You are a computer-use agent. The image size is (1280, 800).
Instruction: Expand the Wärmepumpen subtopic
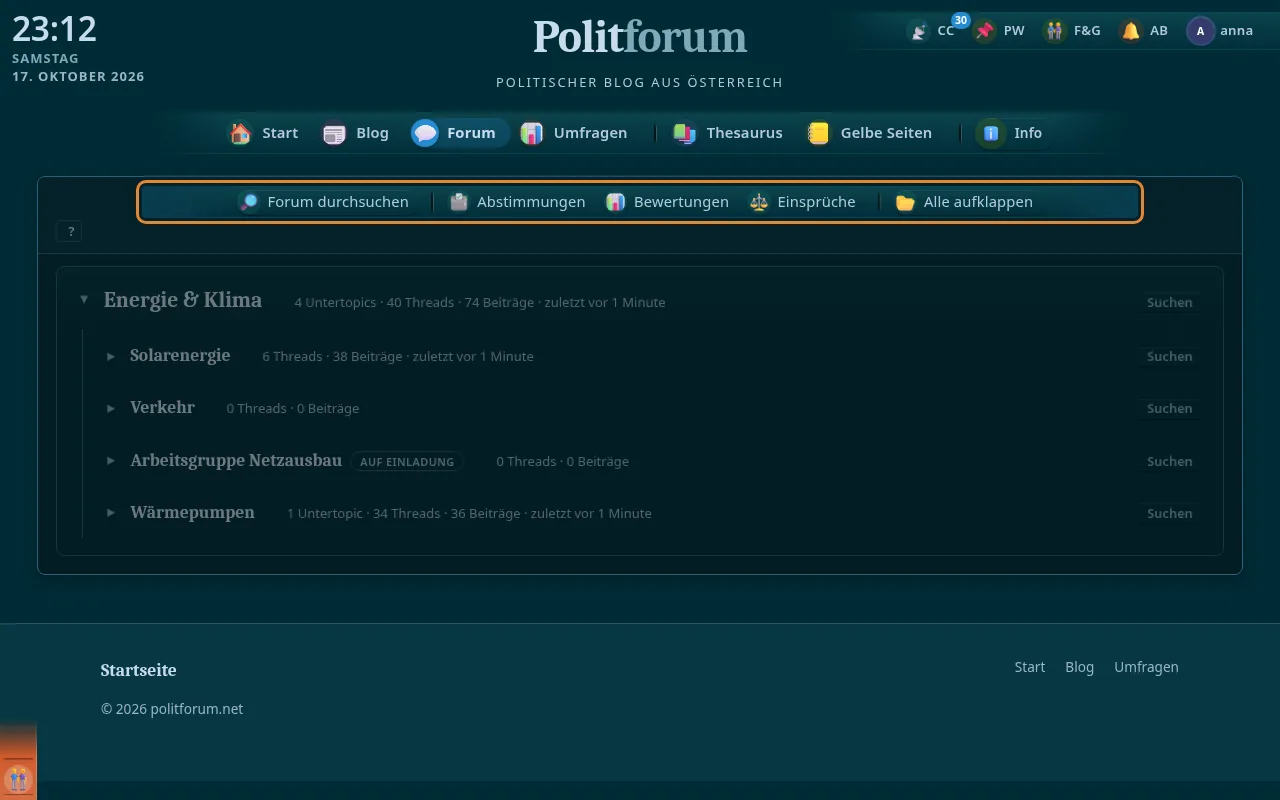click(111, 513)
